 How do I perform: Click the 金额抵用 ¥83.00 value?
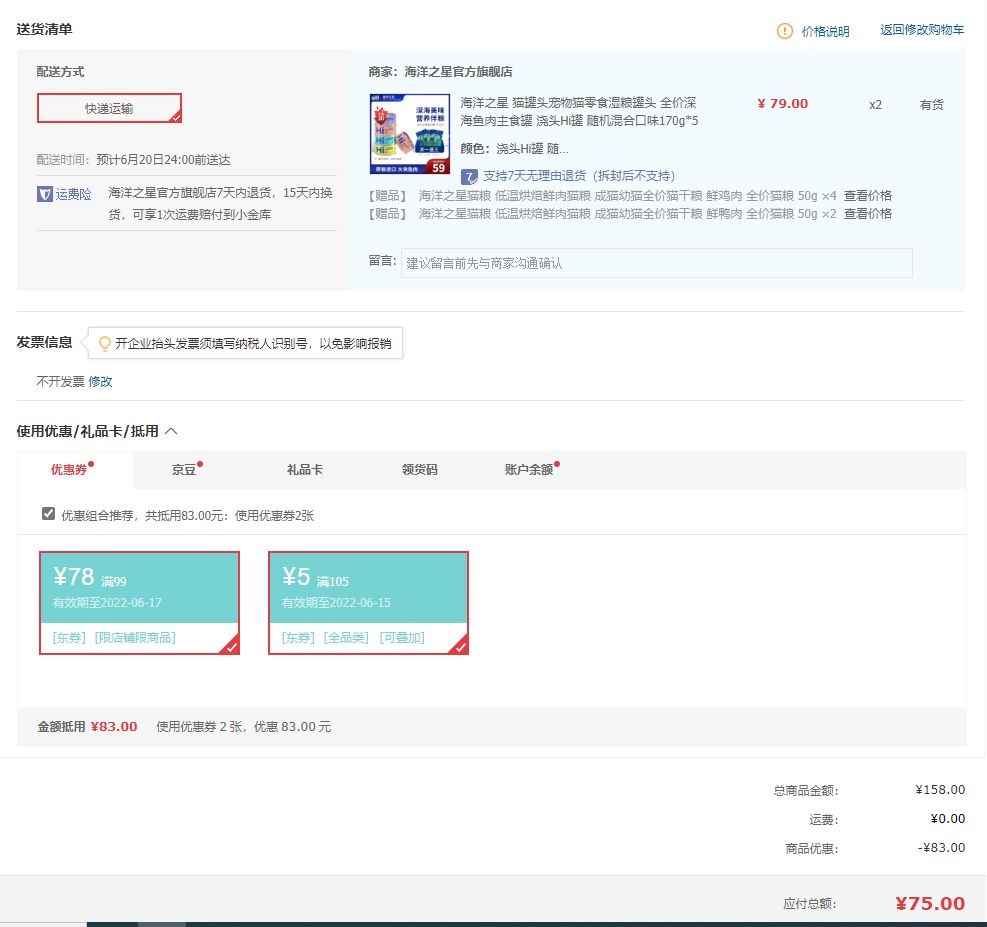114,727
